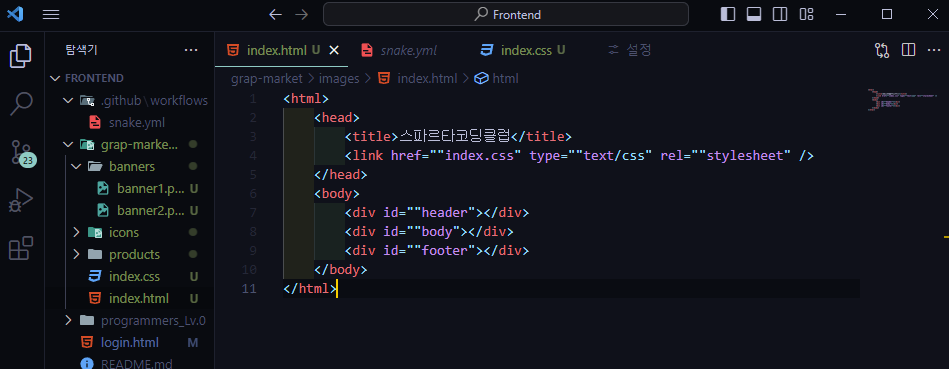Expand the programmers_Lv.0 folder
This screenshot has height=369, width=949.
tap(68, 320)
